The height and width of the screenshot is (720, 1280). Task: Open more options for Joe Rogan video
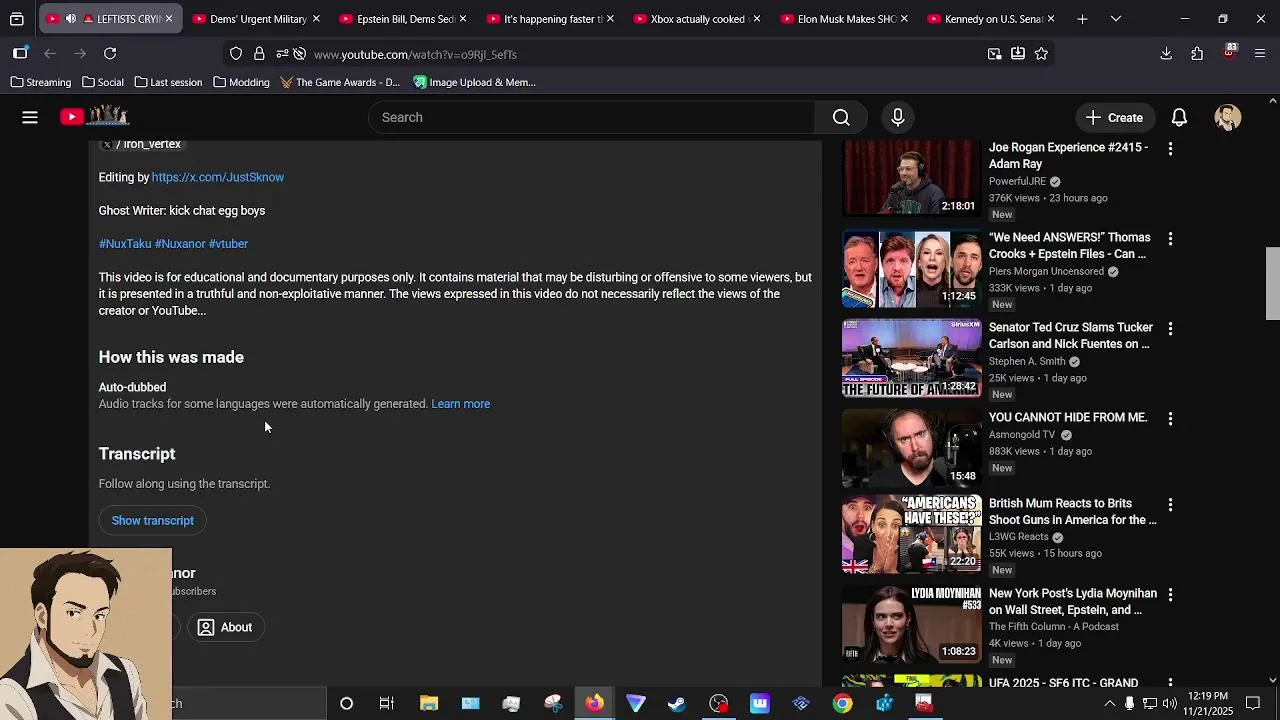[x=1170, y=148]
